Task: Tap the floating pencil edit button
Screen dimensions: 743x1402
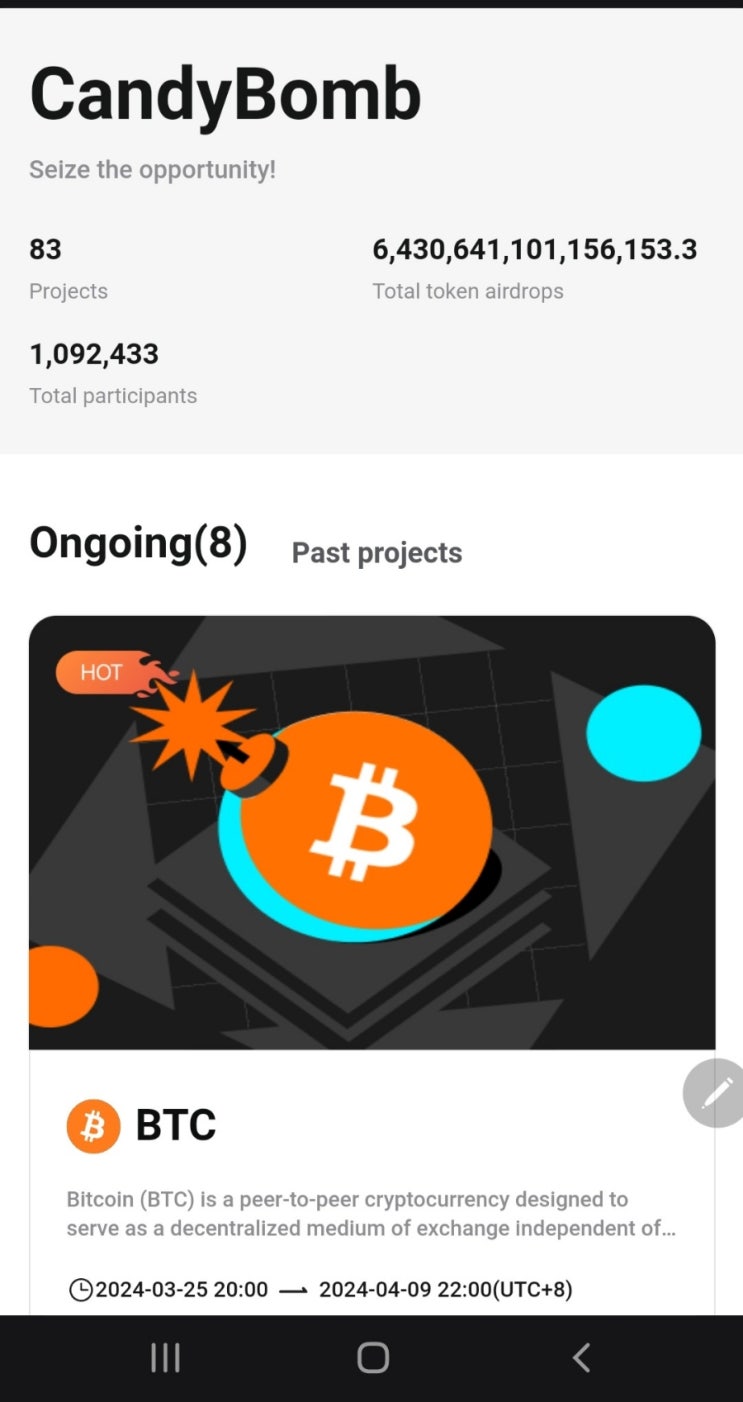Action: (716, 1093)
